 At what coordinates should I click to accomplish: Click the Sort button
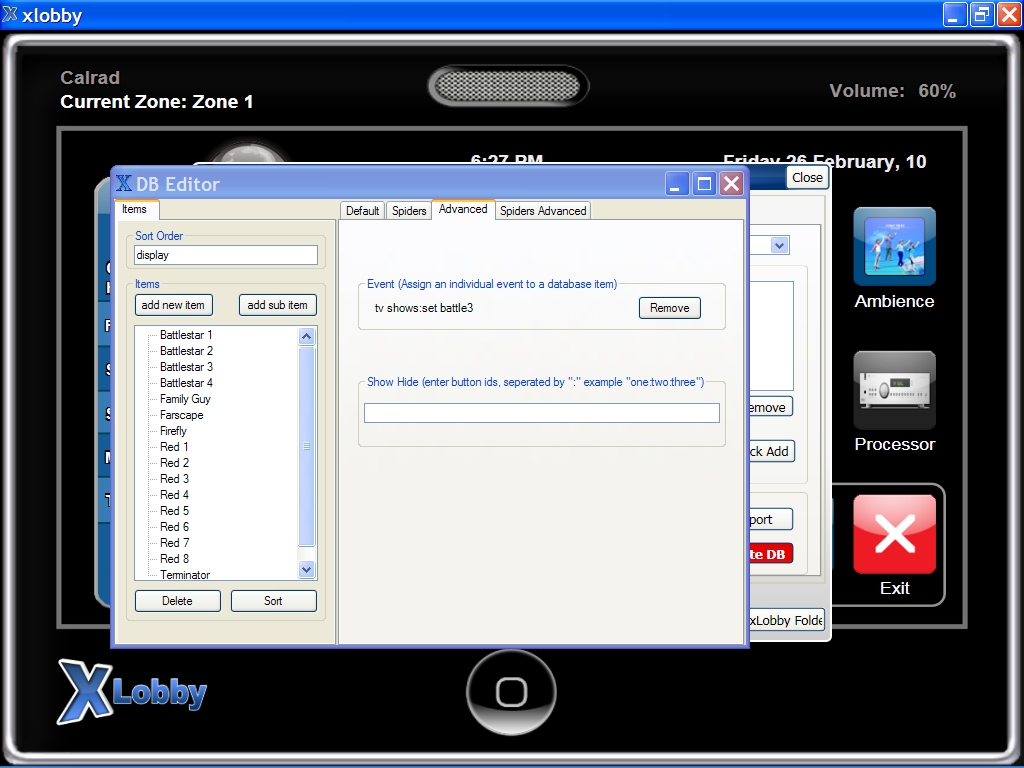tap(274, 601)
